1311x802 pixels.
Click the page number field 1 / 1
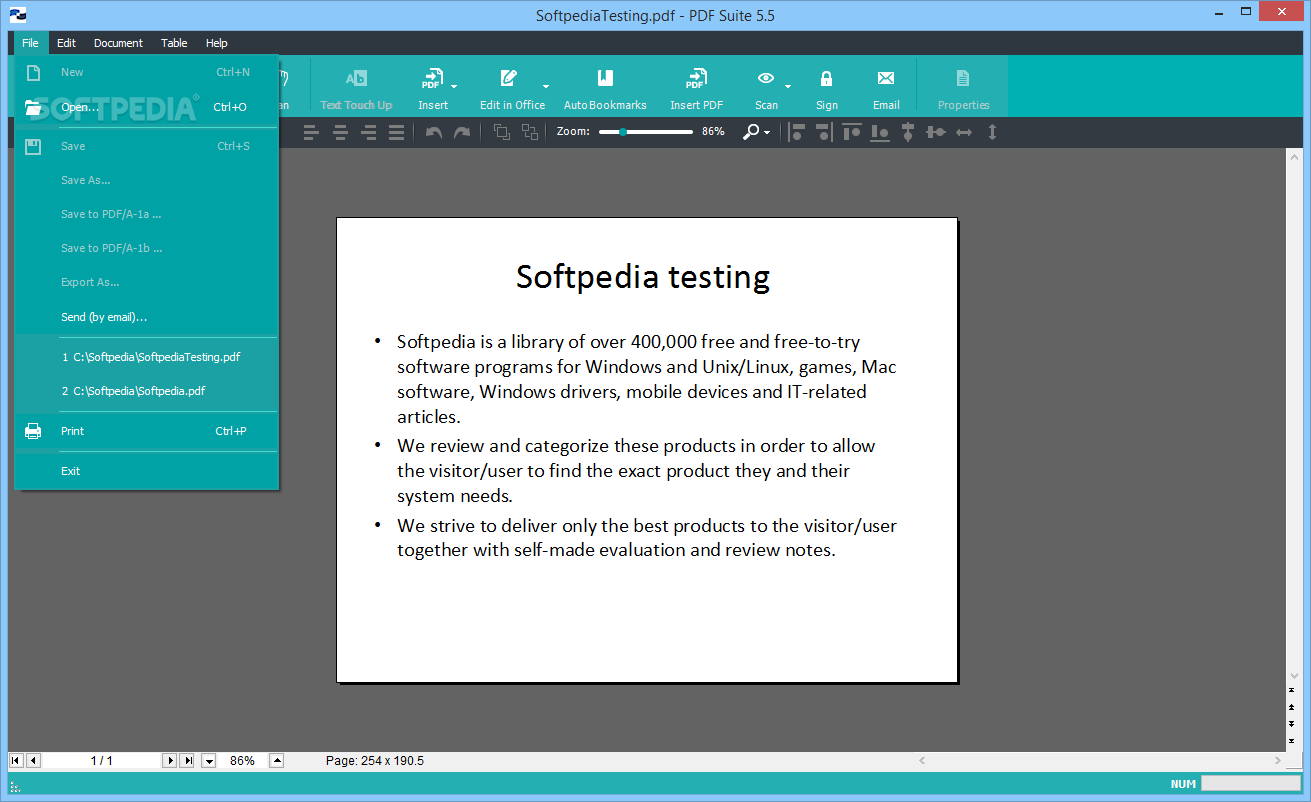pos(101,761)
